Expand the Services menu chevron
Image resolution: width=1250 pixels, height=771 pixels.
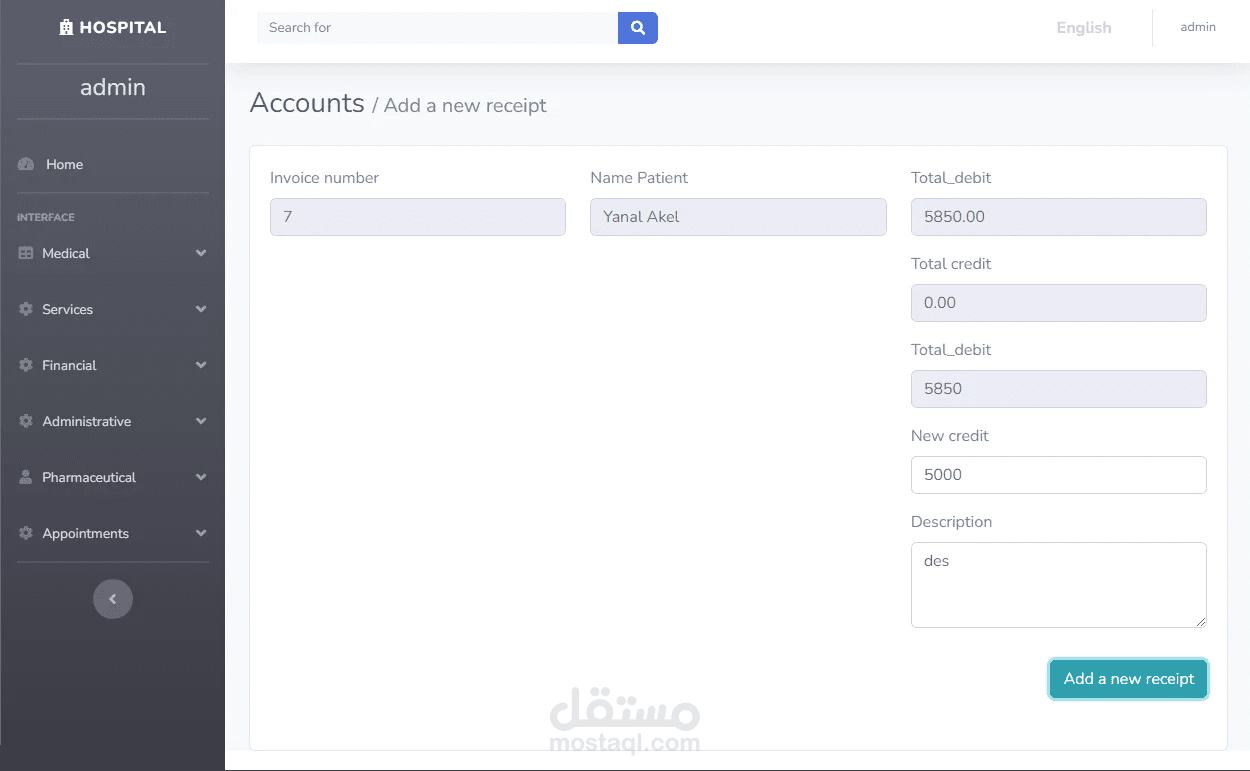201,310
